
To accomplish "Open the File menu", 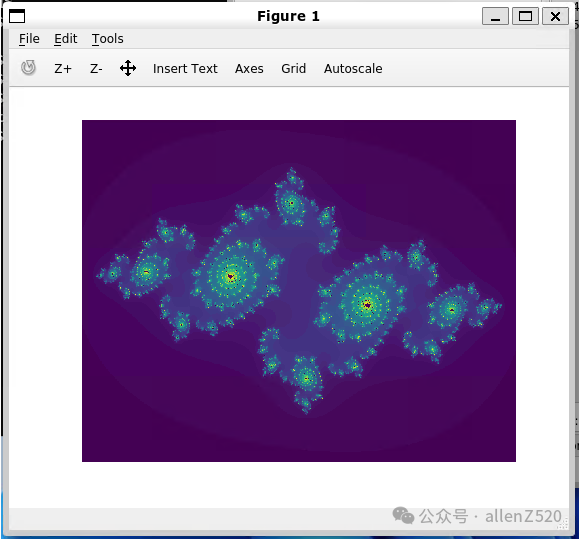I will (x=29, y=39).
